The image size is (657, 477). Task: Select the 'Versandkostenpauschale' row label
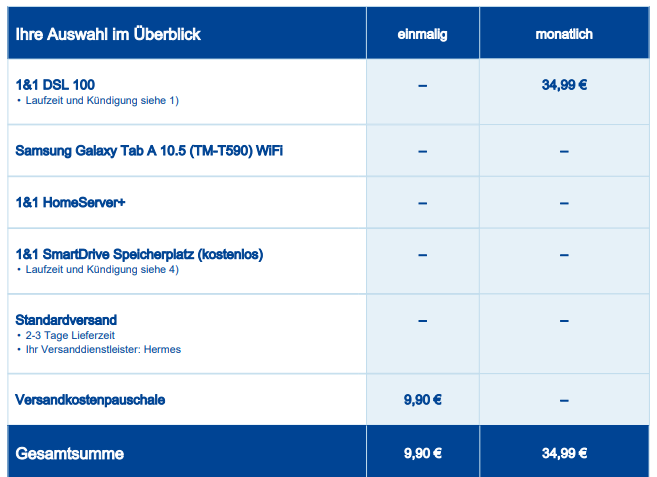(90, 400)
